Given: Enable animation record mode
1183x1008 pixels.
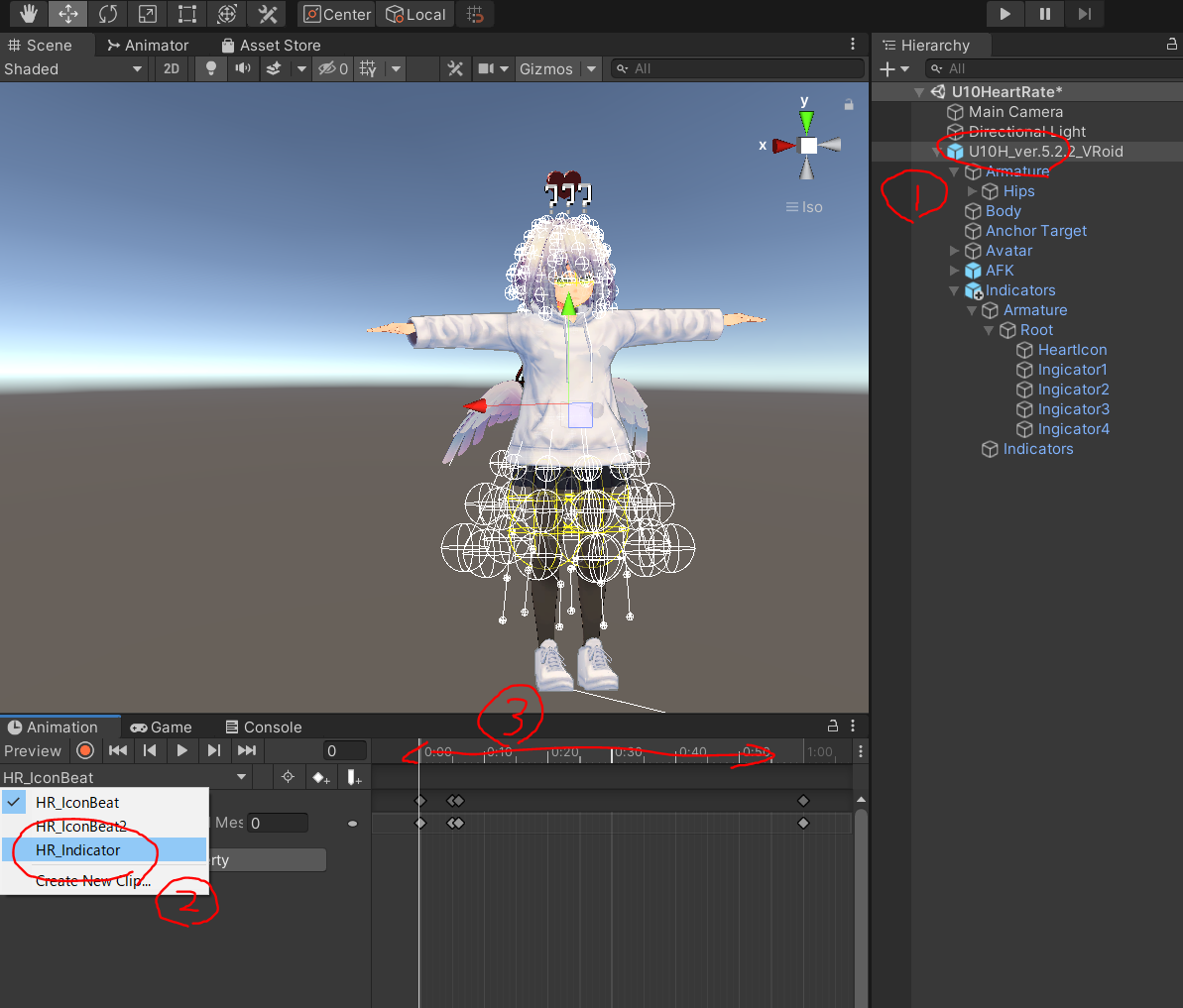Looking at the screenshot, I should click(85, 750).
